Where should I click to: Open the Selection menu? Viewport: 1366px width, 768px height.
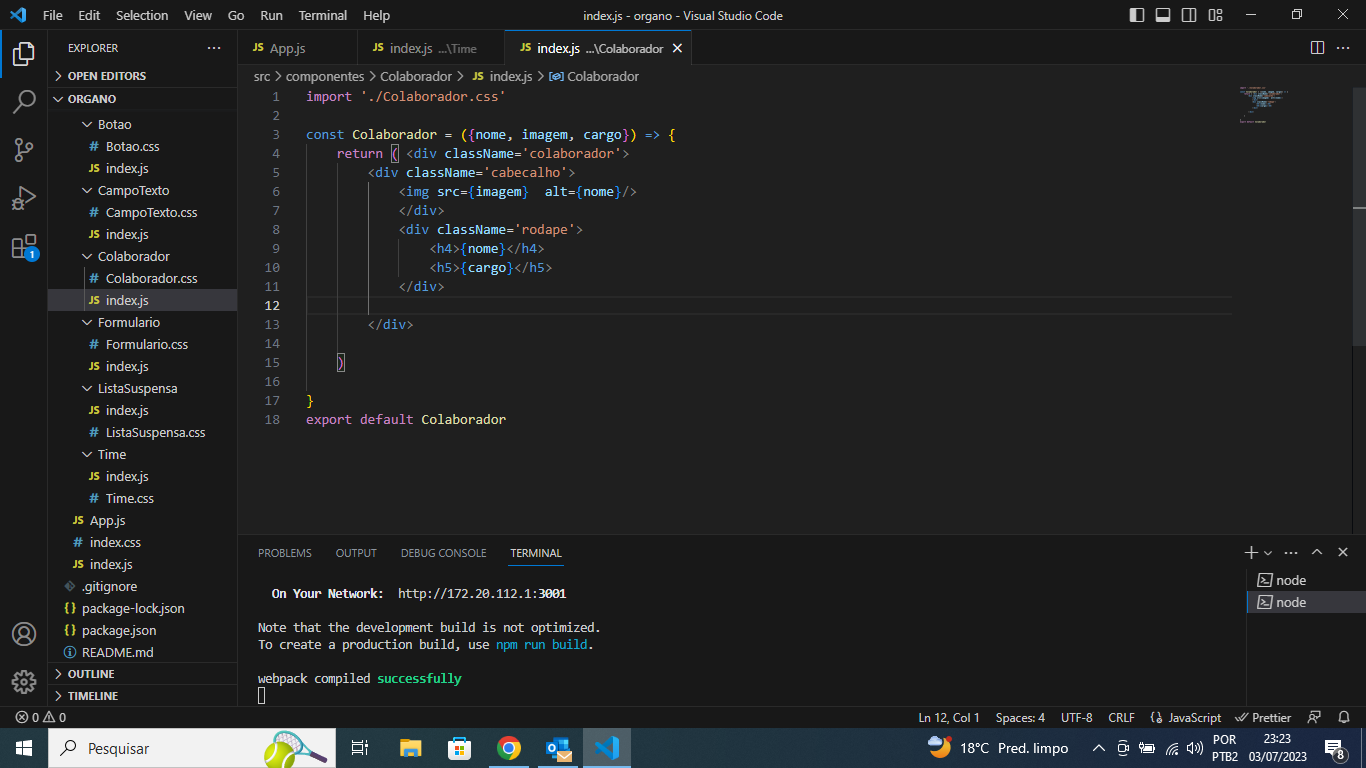point(142,15)
